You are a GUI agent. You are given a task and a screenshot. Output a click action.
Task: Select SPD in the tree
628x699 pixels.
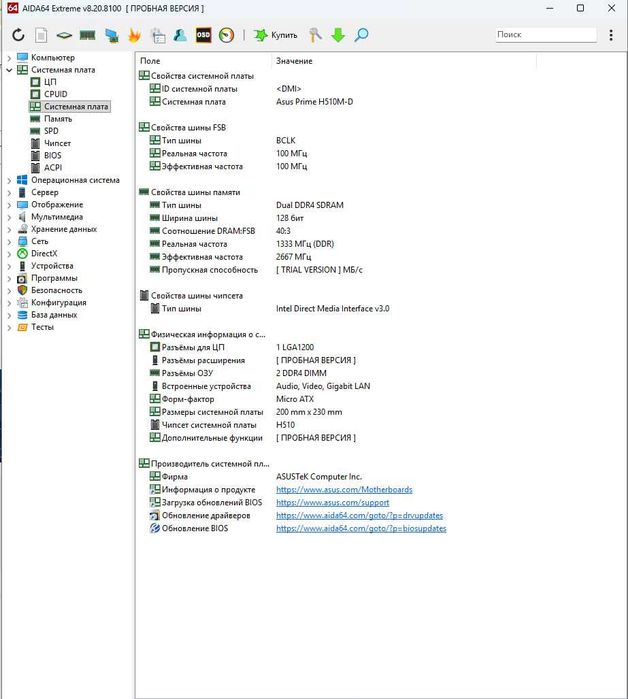51,131
